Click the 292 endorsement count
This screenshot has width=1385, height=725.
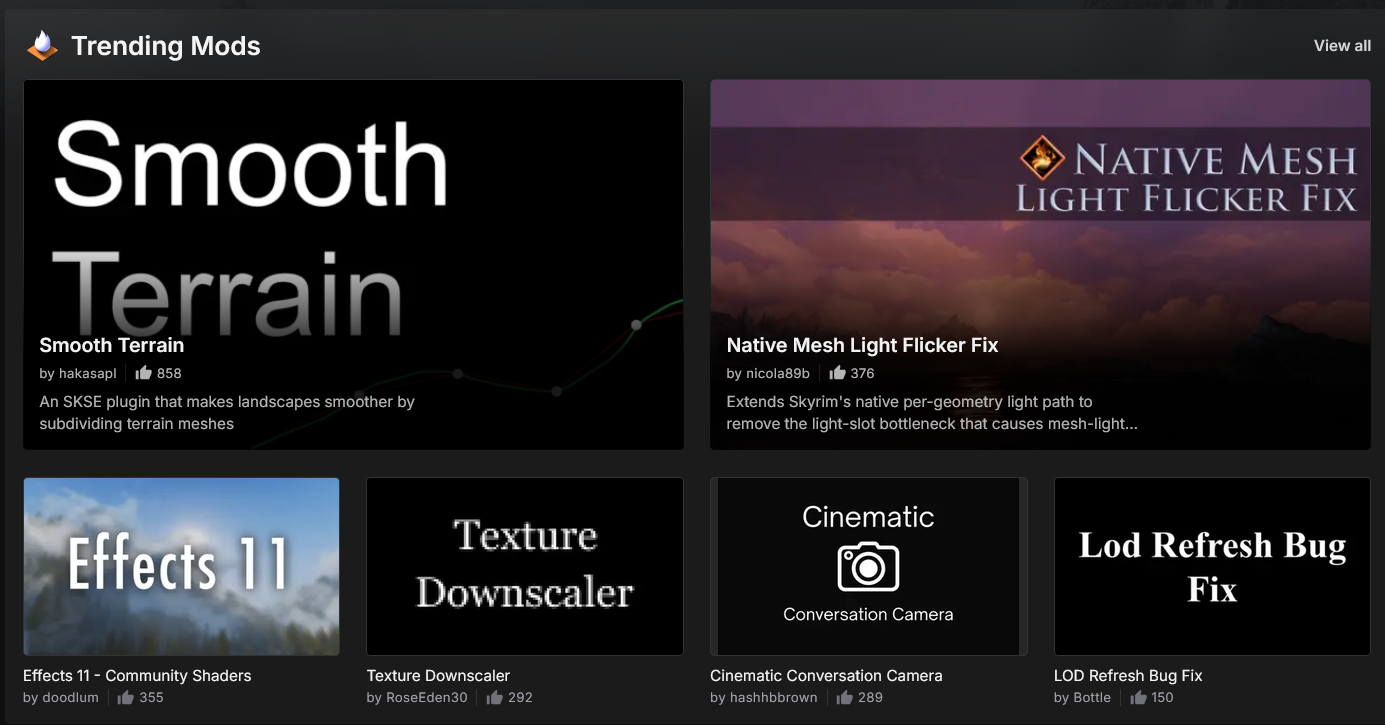[x=520, y=698]
